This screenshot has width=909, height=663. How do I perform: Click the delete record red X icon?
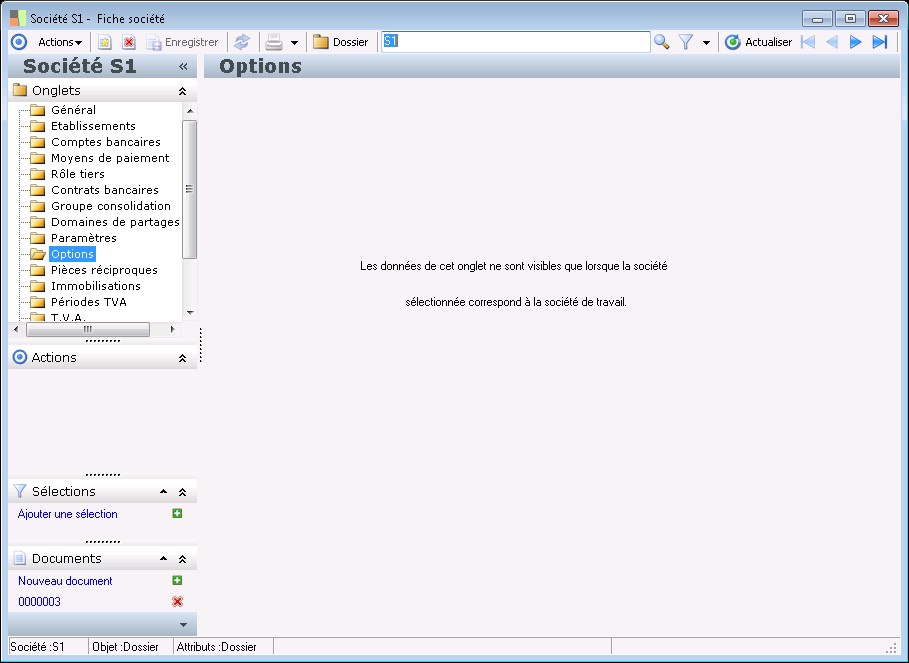click(129, 42)
